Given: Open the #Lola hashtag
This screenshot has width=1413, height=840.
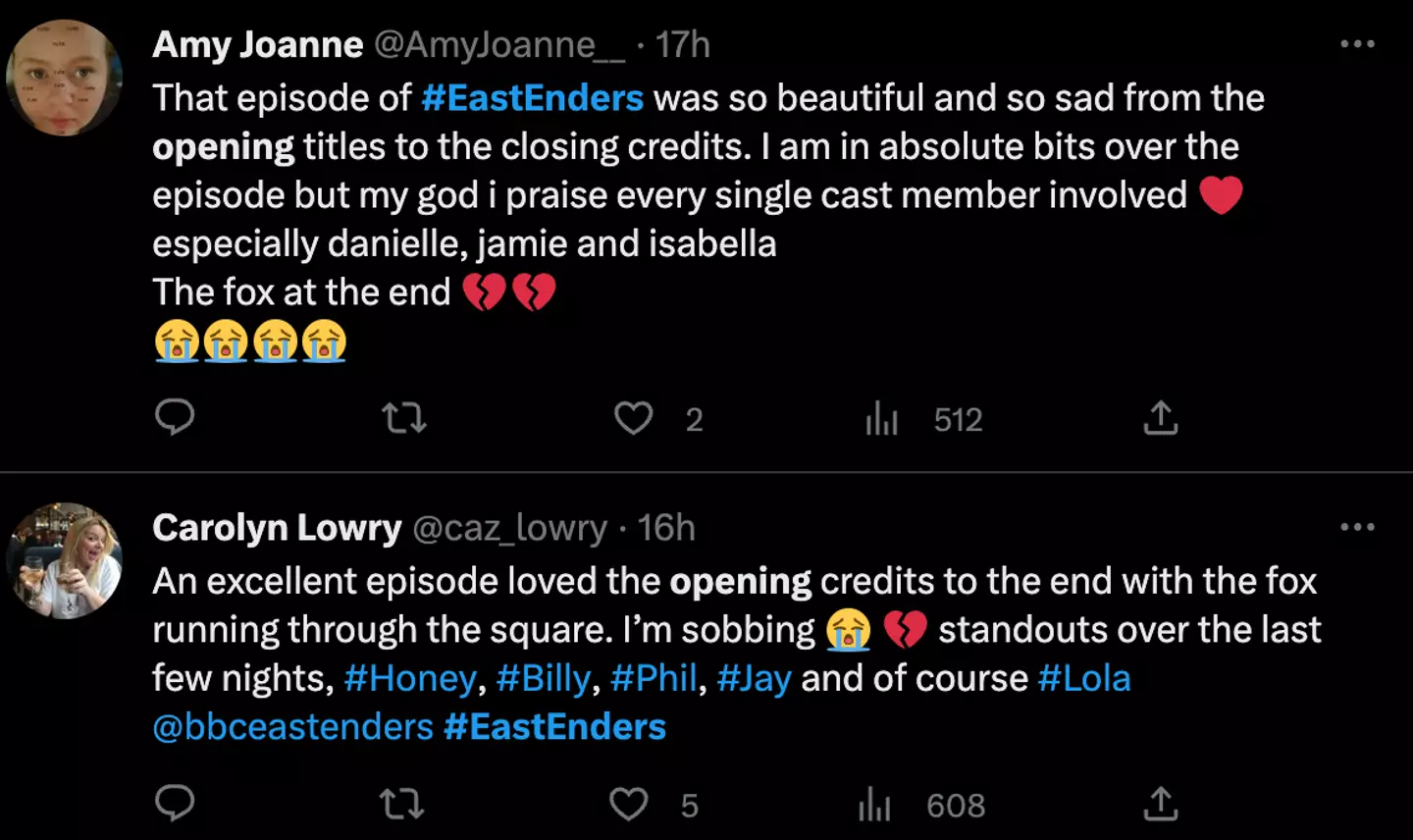Looking at the screenshot, I should pos(1083,678).
